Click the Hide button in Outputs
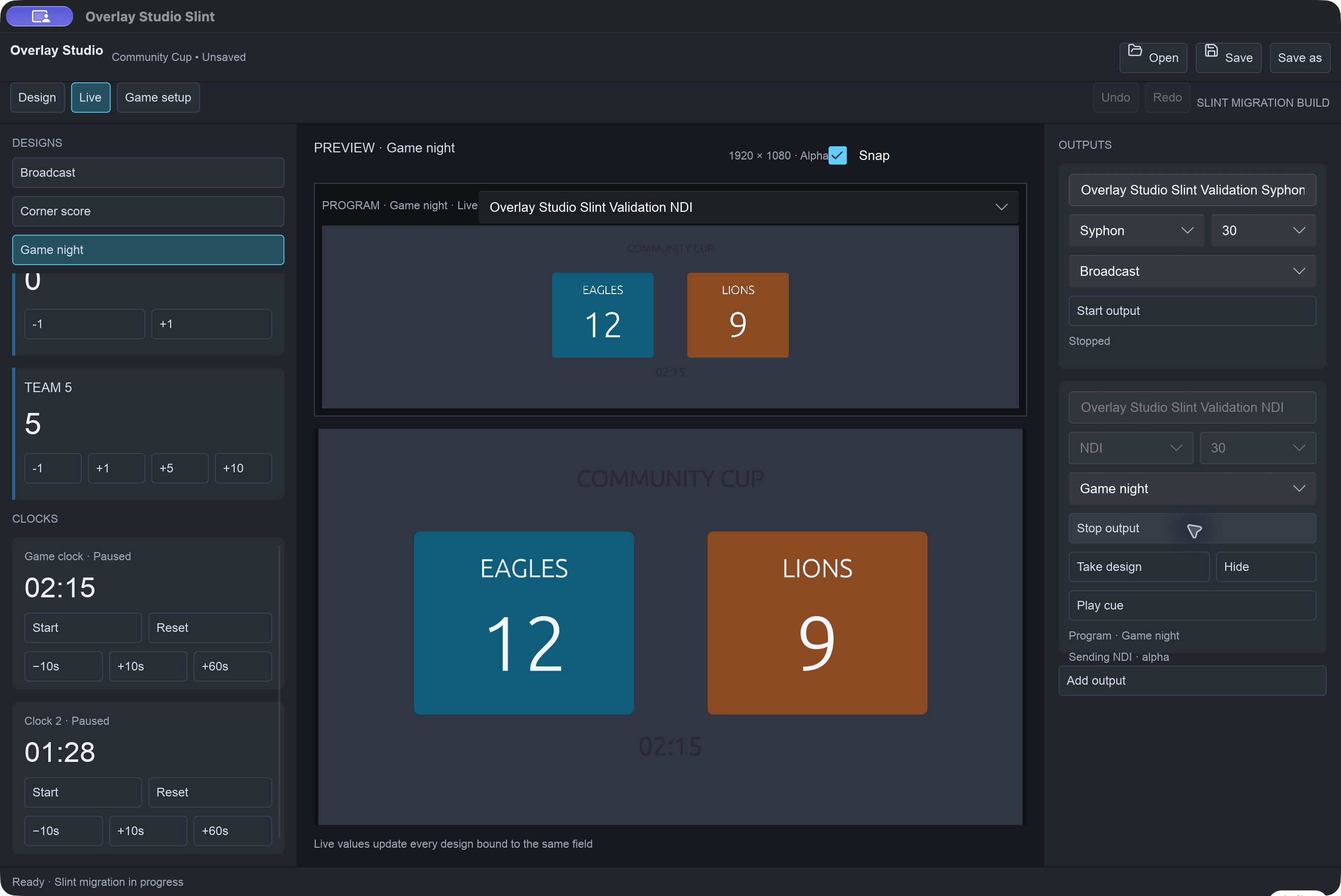Viewport: 1341px width, 896px height. click(1266, 567)
